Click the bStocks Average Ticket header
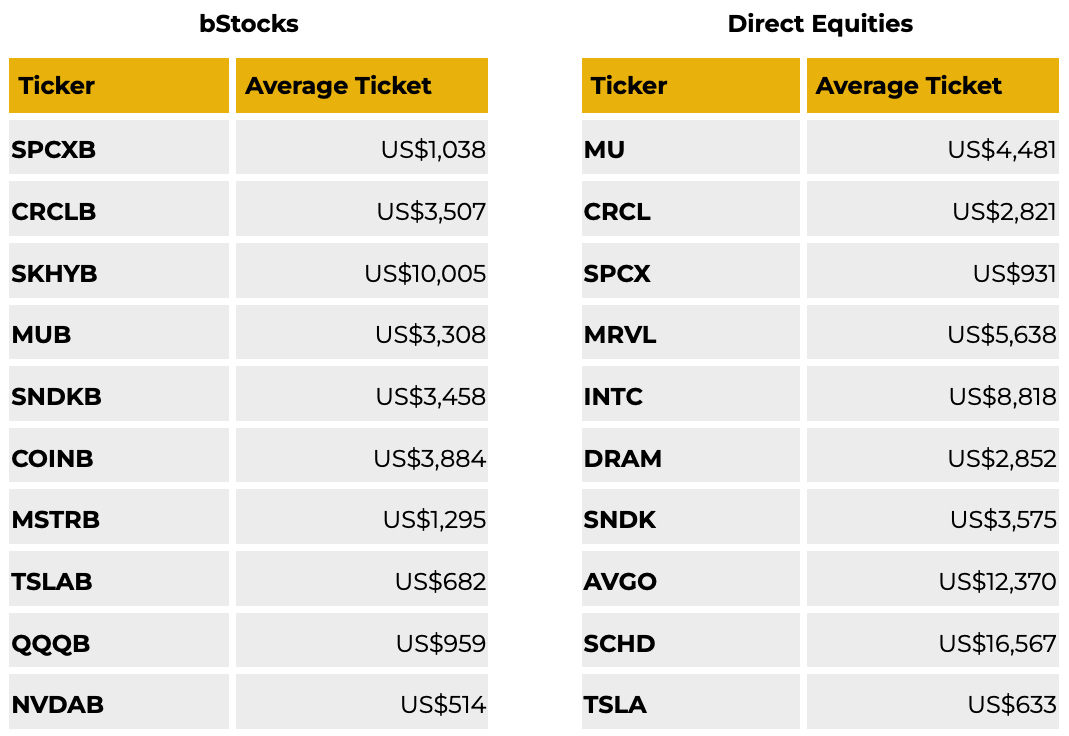1069x736 pixels. tap(362, 85)
